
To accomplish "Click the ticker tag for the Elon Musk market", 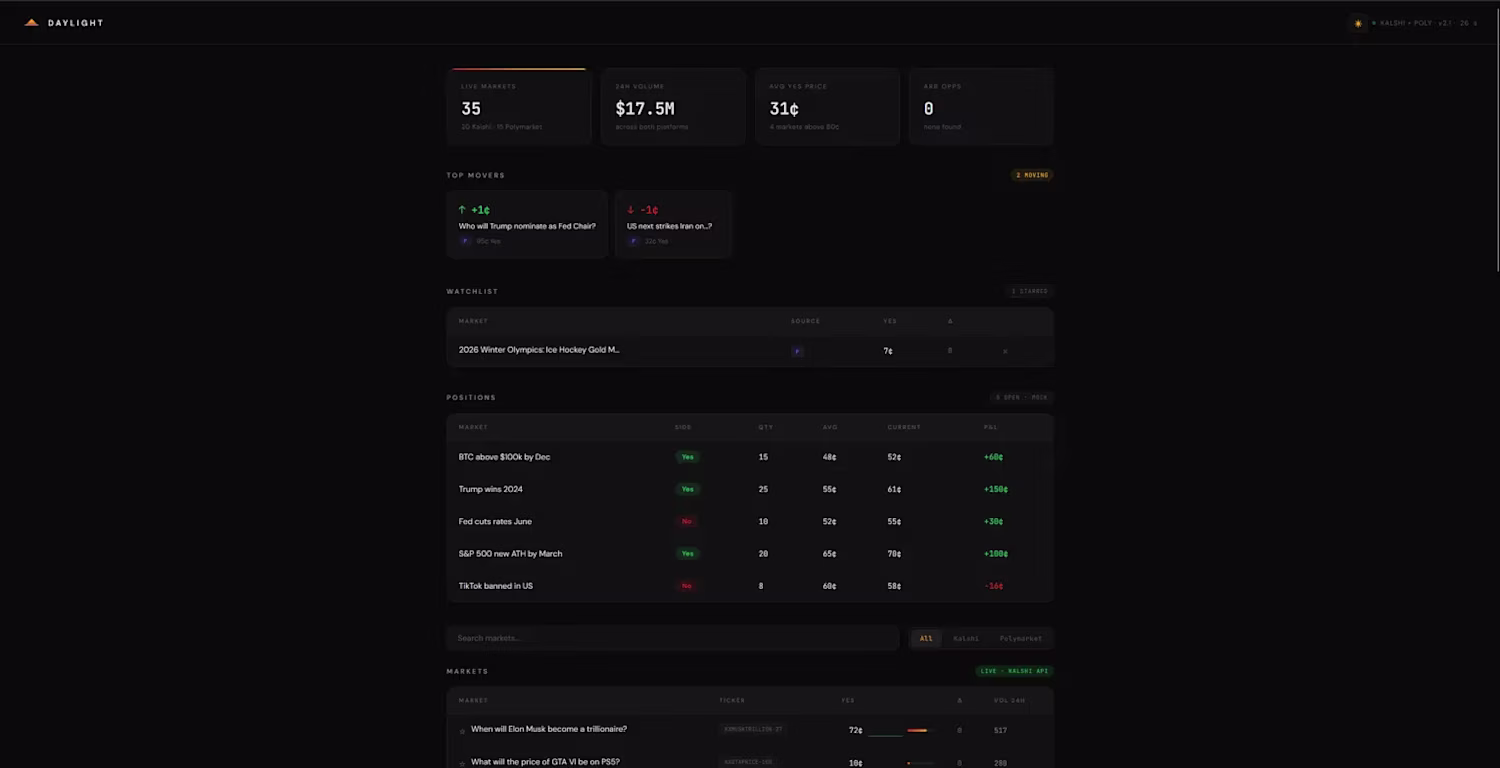I will pyautogui.click(x=752, y=729).
